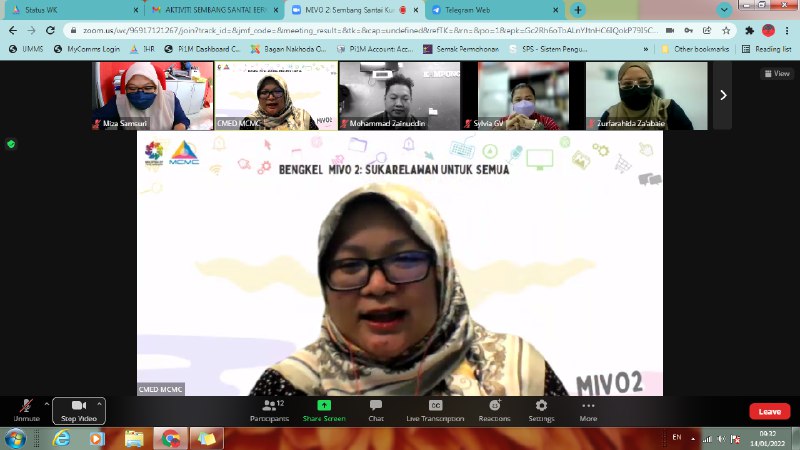Open the Participants panel
This screenshot has width=800, height=450.
click(269, 411)
